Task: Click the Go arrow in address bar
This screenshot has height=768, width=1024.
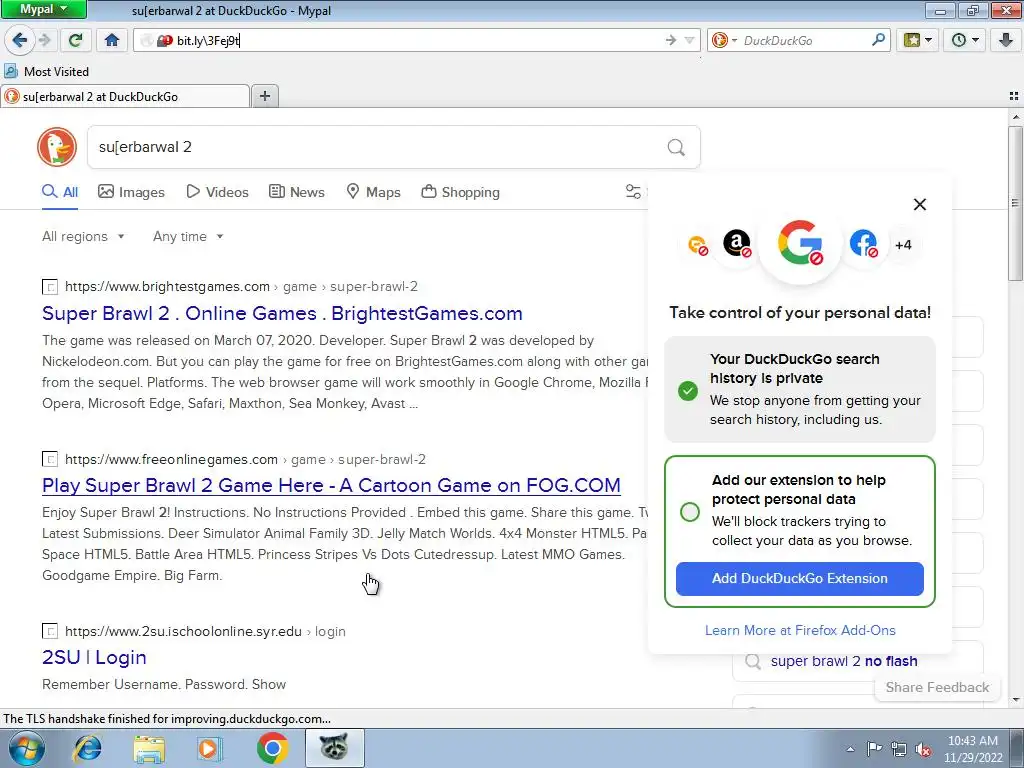Action: 671,40
